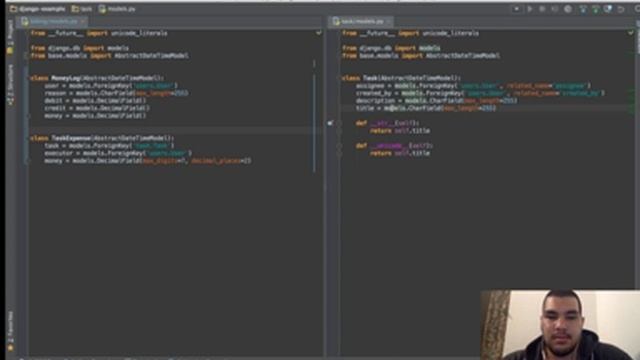Click the VCS Update Project icon
The width and height of the screenshot is (640, 360).
583,9
